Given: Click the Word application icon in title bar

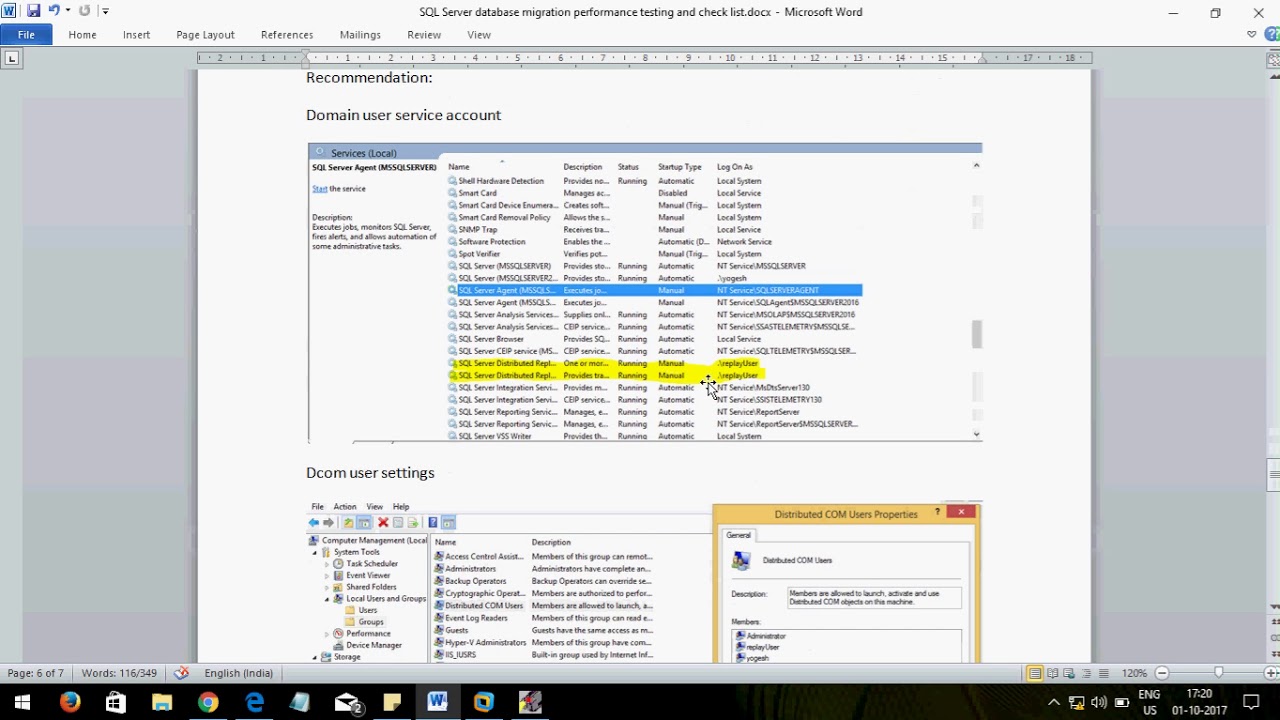Looking at the screenshot, I should (9, 11).
